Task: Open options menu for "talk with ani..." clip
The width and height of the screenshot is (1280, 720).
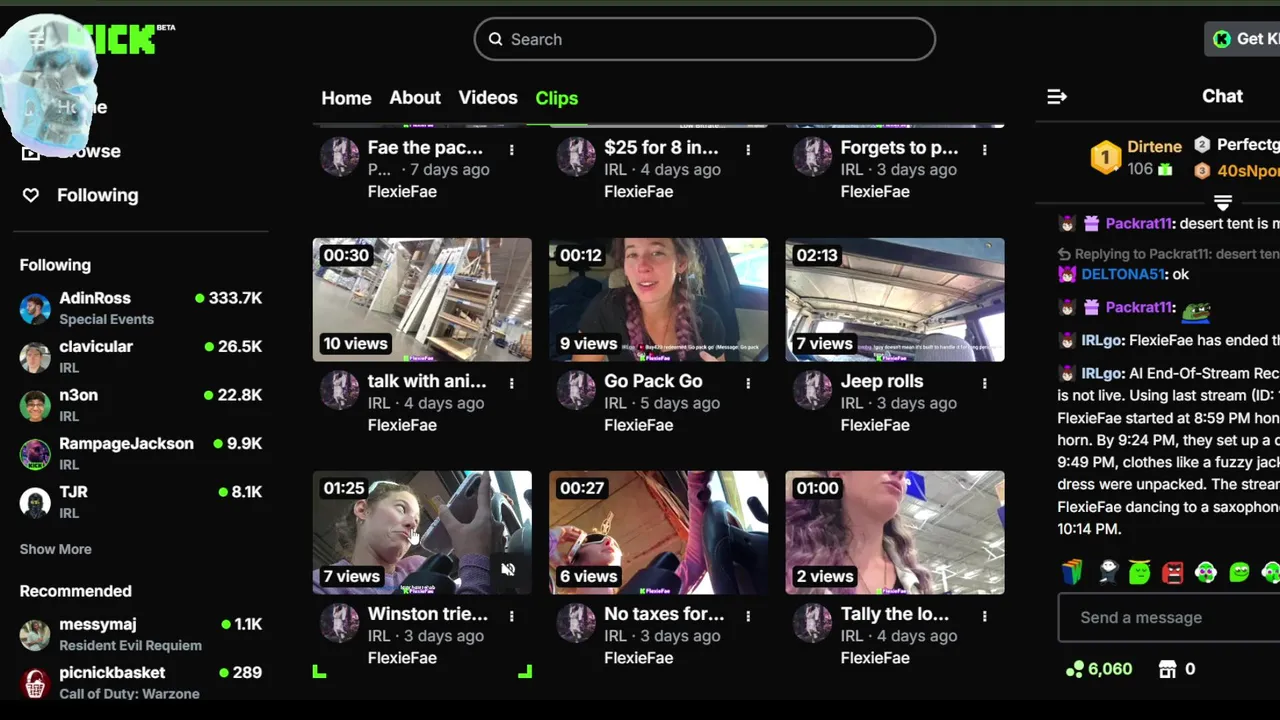Action: click(x=511, y=383)
